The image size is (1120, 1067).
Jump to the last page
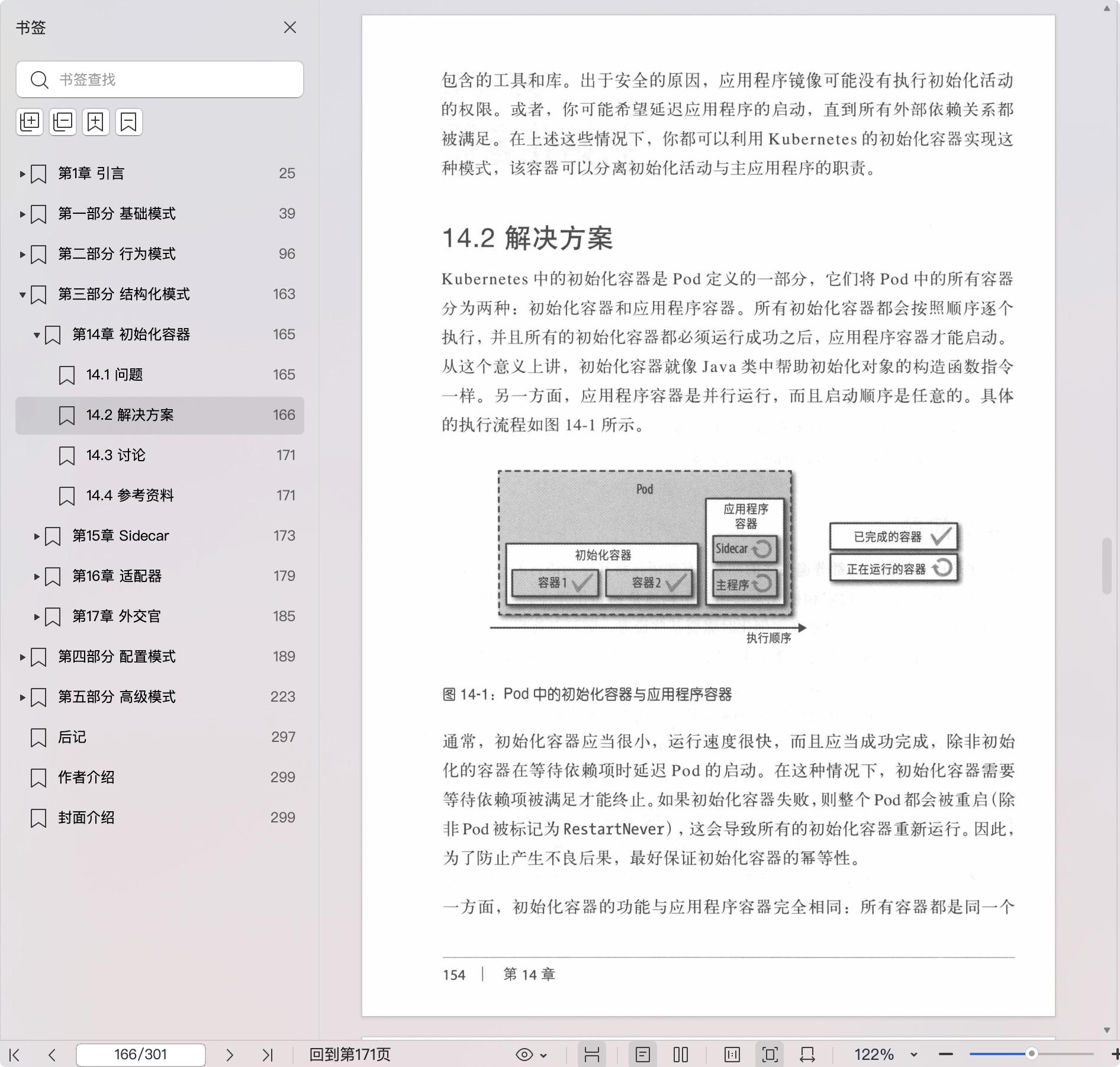coord(268,1055)
